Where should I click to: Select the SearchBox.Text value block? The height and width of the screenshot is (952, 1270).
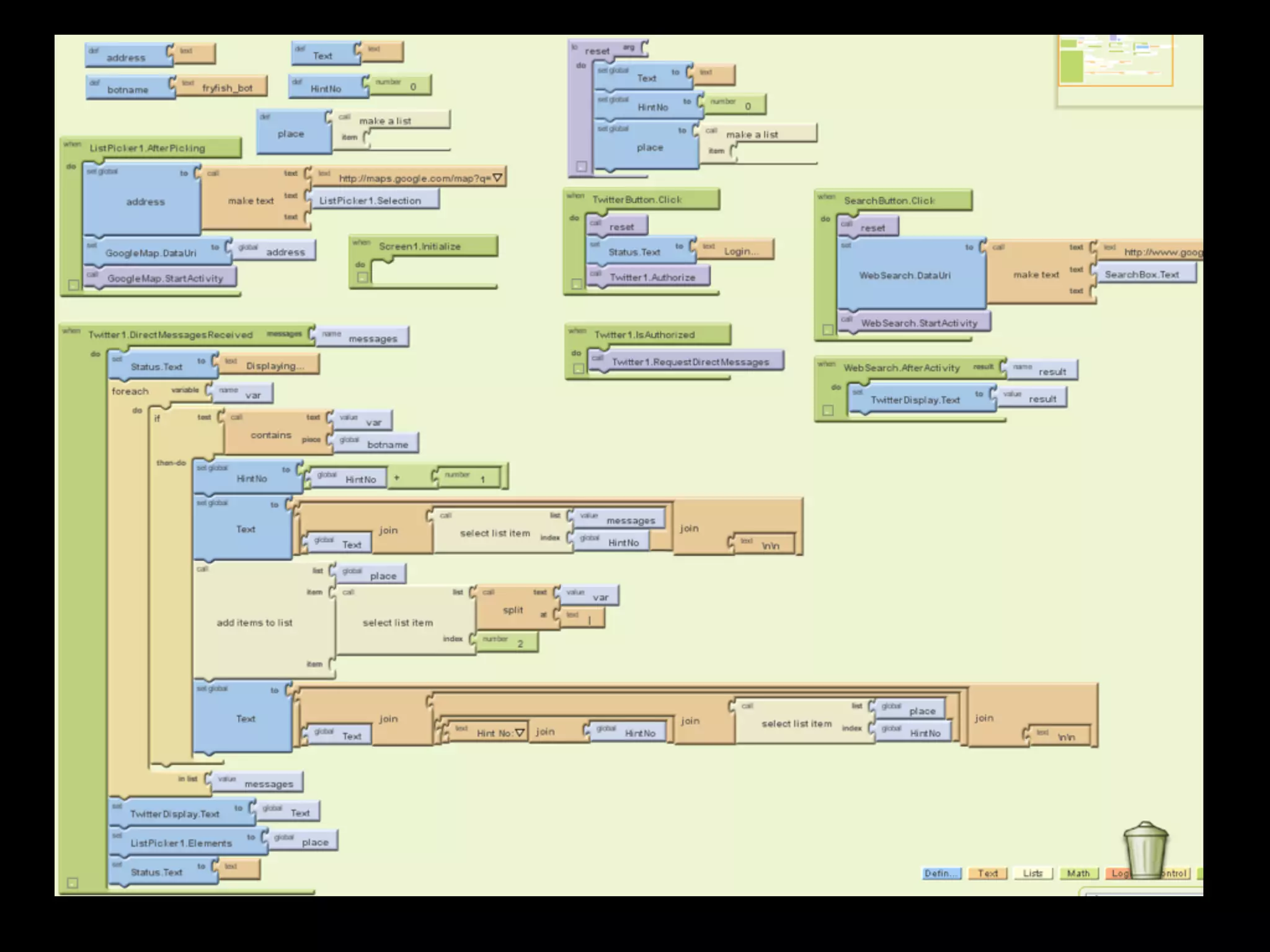click(1141, 275)
